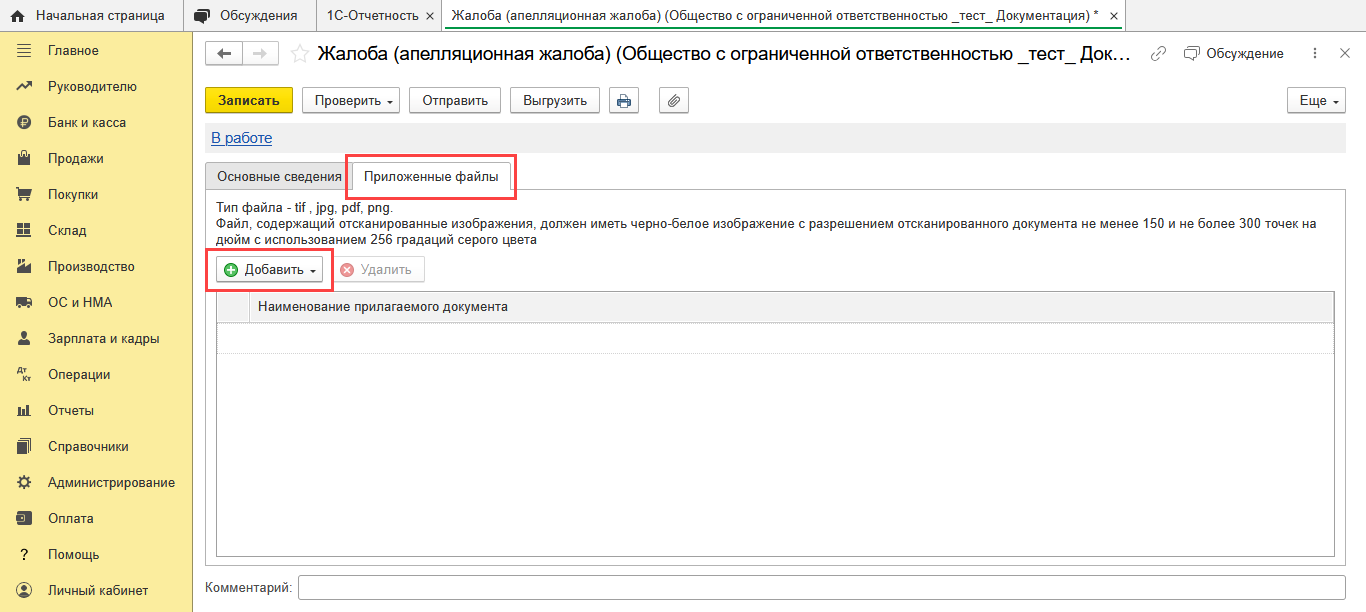
Task: Click the Отправить button
Action: (x=454, y=101)
